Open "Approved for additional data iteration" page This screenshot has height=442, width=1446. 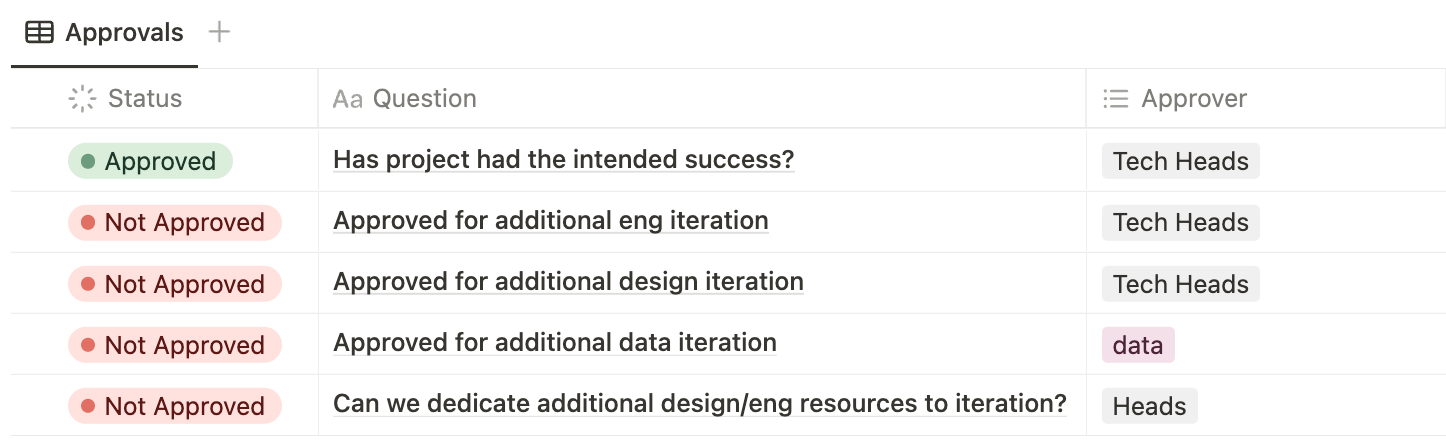point(554,343)
